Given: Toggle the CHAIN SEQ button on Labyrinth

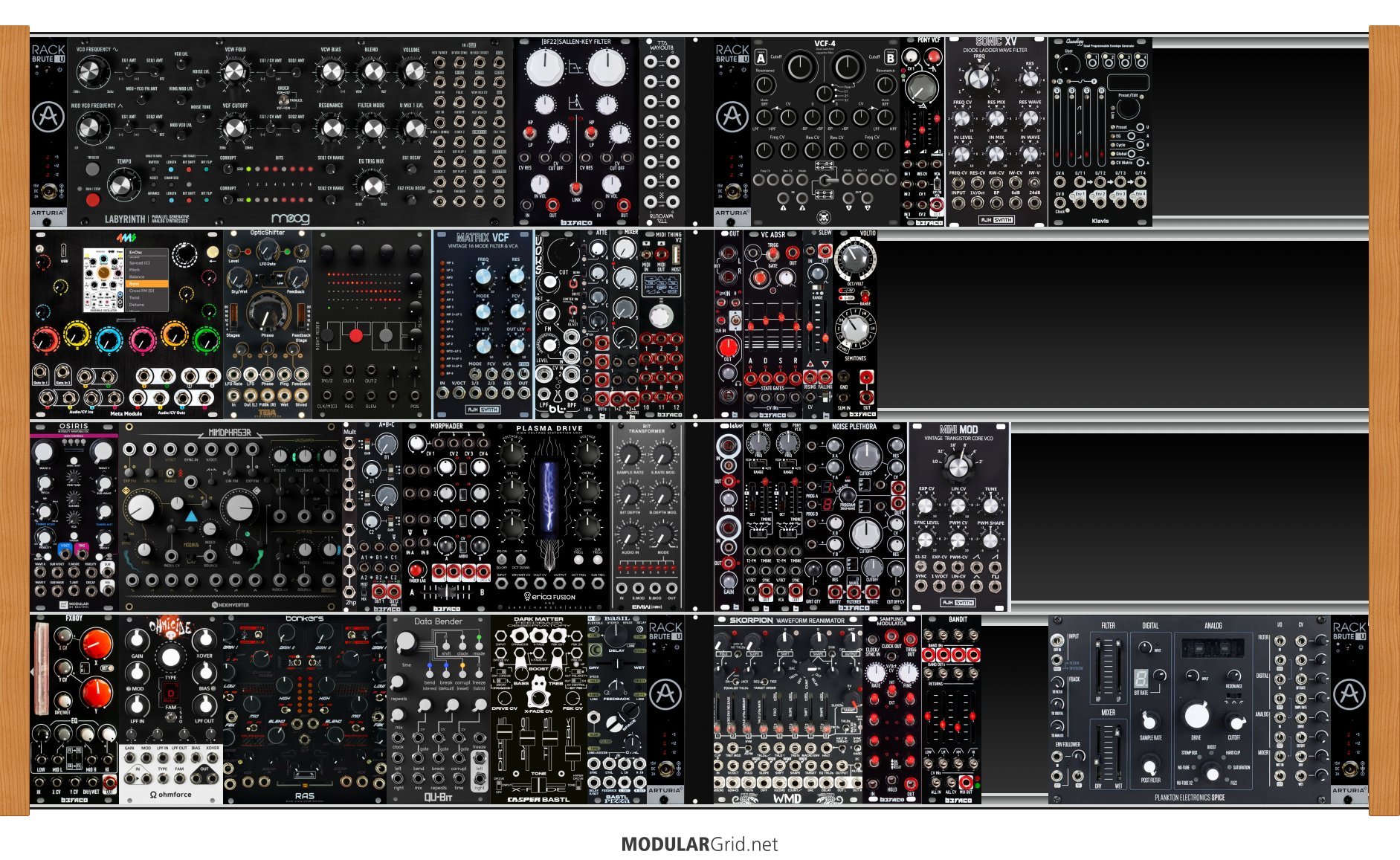Looking at the screenshot, I should coord(171,185).
